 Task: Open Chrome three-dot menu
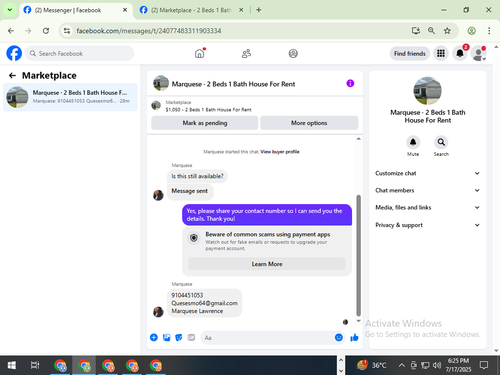click(x=489, y=31)
